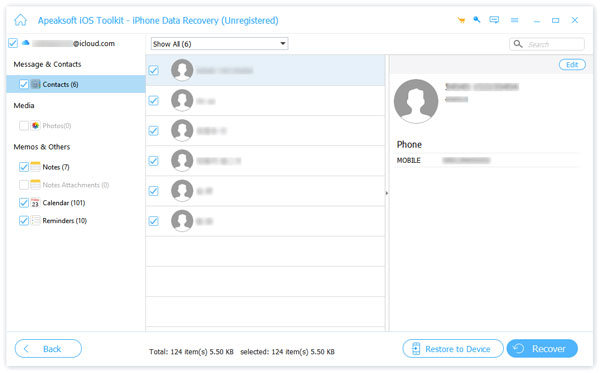This screenshot has height=373, width=600.
Task: Click the iCloud cloud icon
Action: click(x=26, y=43)
